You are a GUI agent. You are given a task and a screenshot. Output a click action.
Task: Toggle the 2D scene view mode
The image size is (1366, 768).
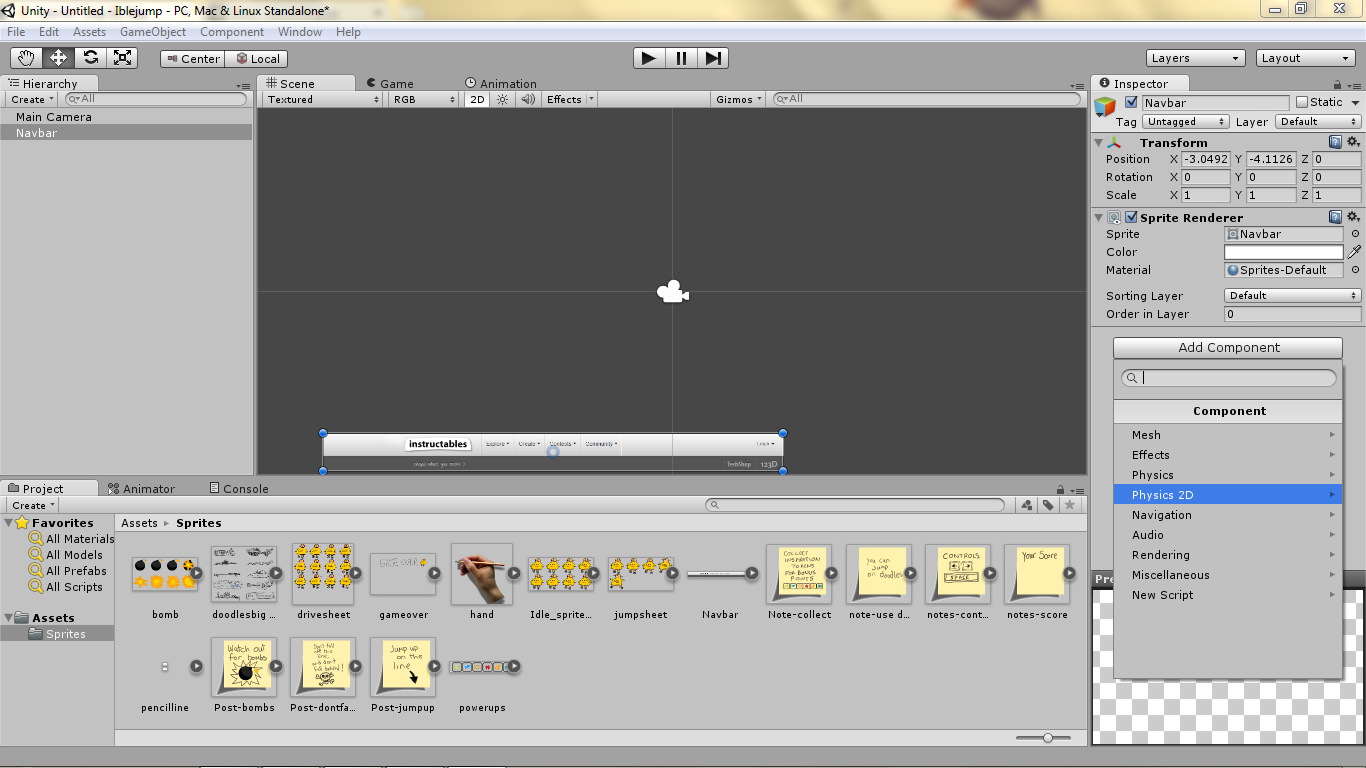(x=478, y=99)
